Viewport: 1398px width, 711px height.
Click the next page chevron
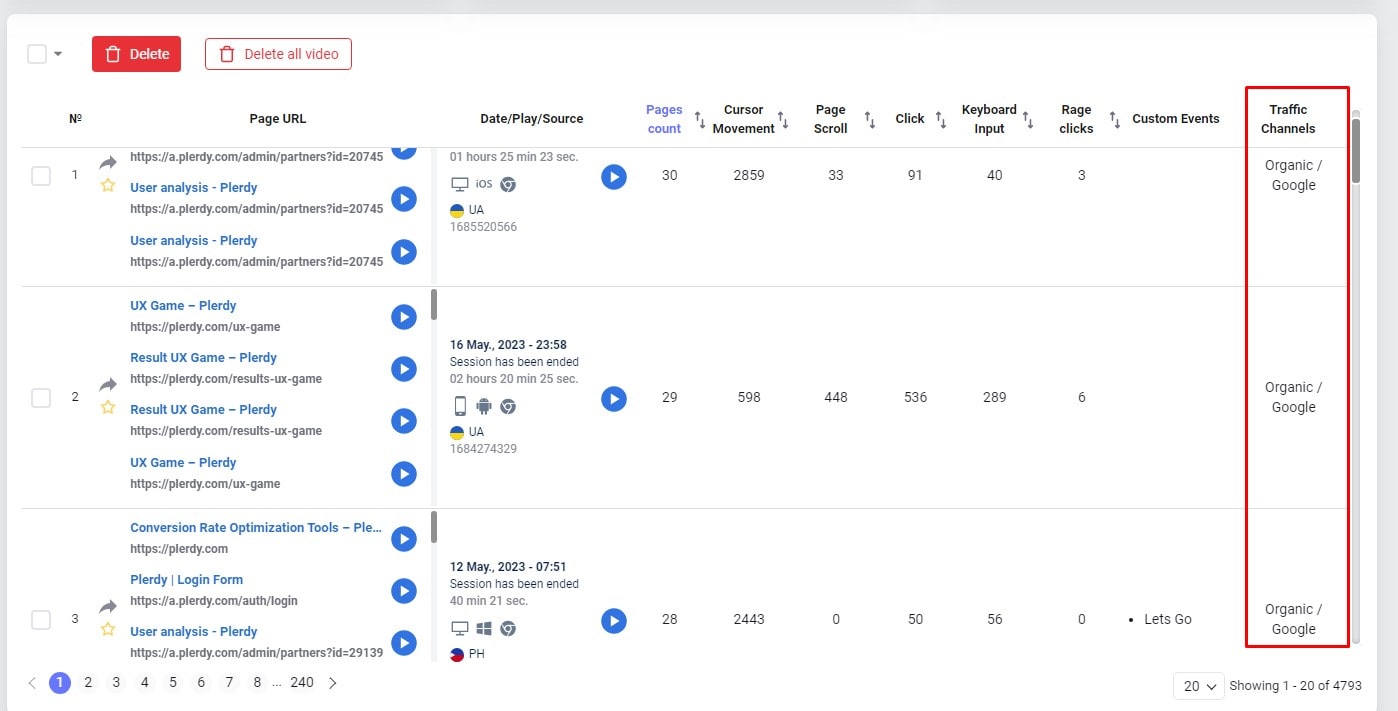tap(333, 683)
